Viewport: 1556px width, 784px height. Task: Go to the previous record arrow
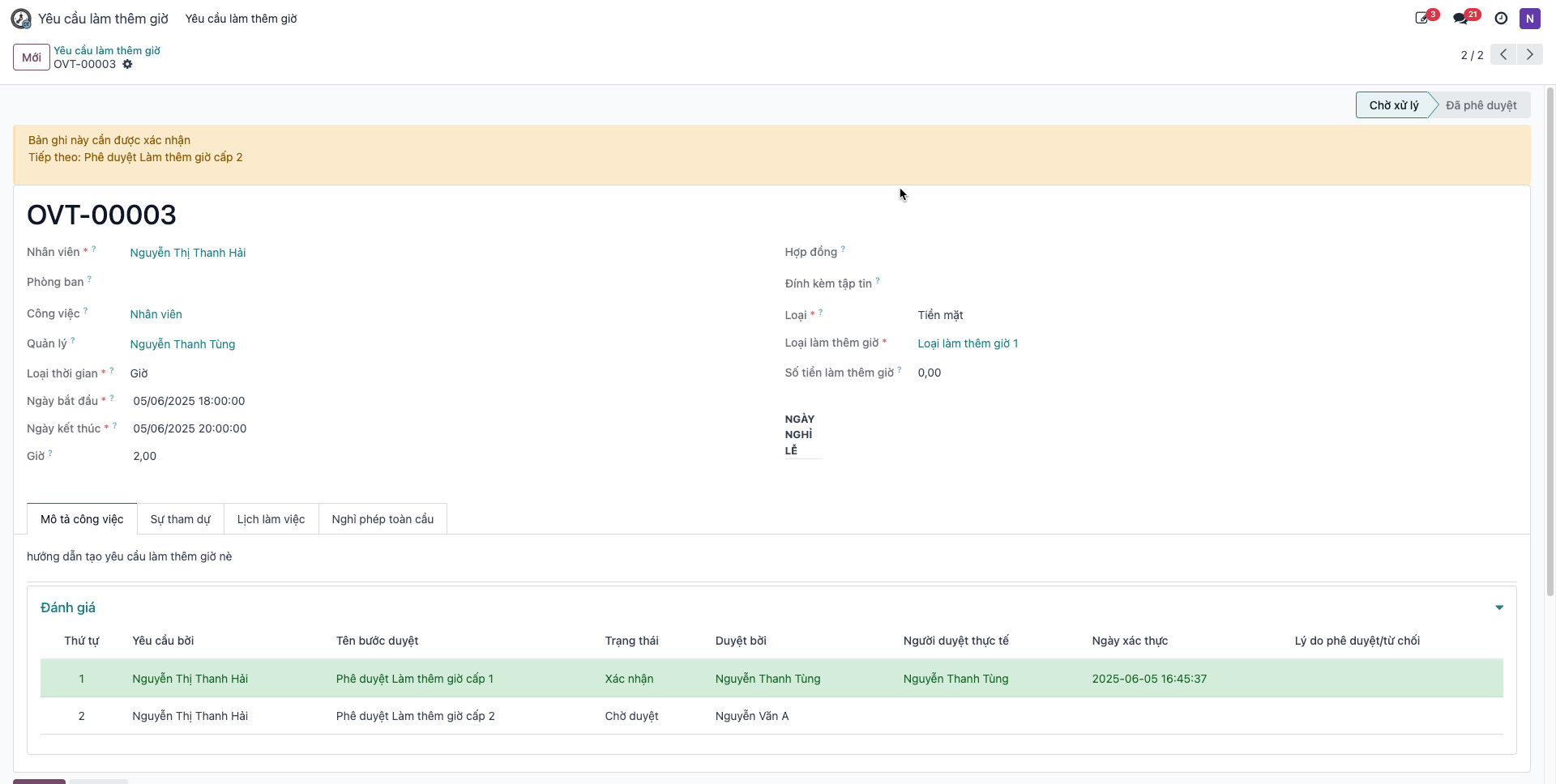[1503, 54]
